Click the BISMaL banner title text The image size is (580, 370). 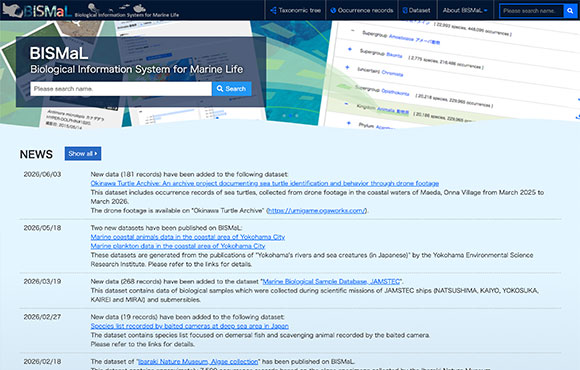click(59, 53)
